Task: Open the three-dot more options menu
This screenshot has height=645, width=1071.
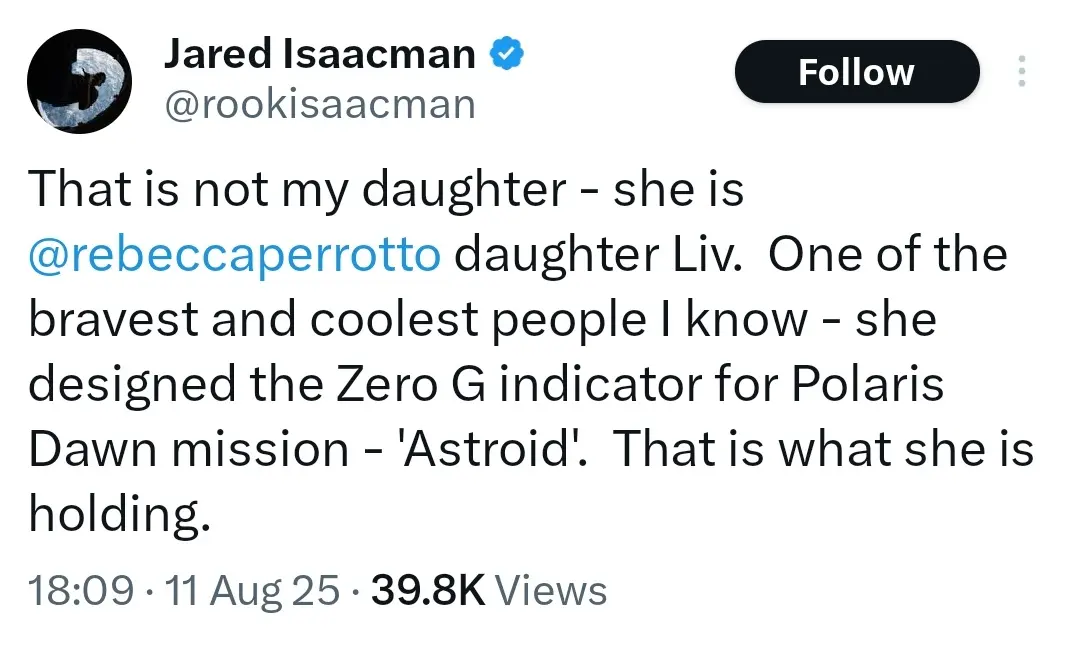Action: [1021, 71]
